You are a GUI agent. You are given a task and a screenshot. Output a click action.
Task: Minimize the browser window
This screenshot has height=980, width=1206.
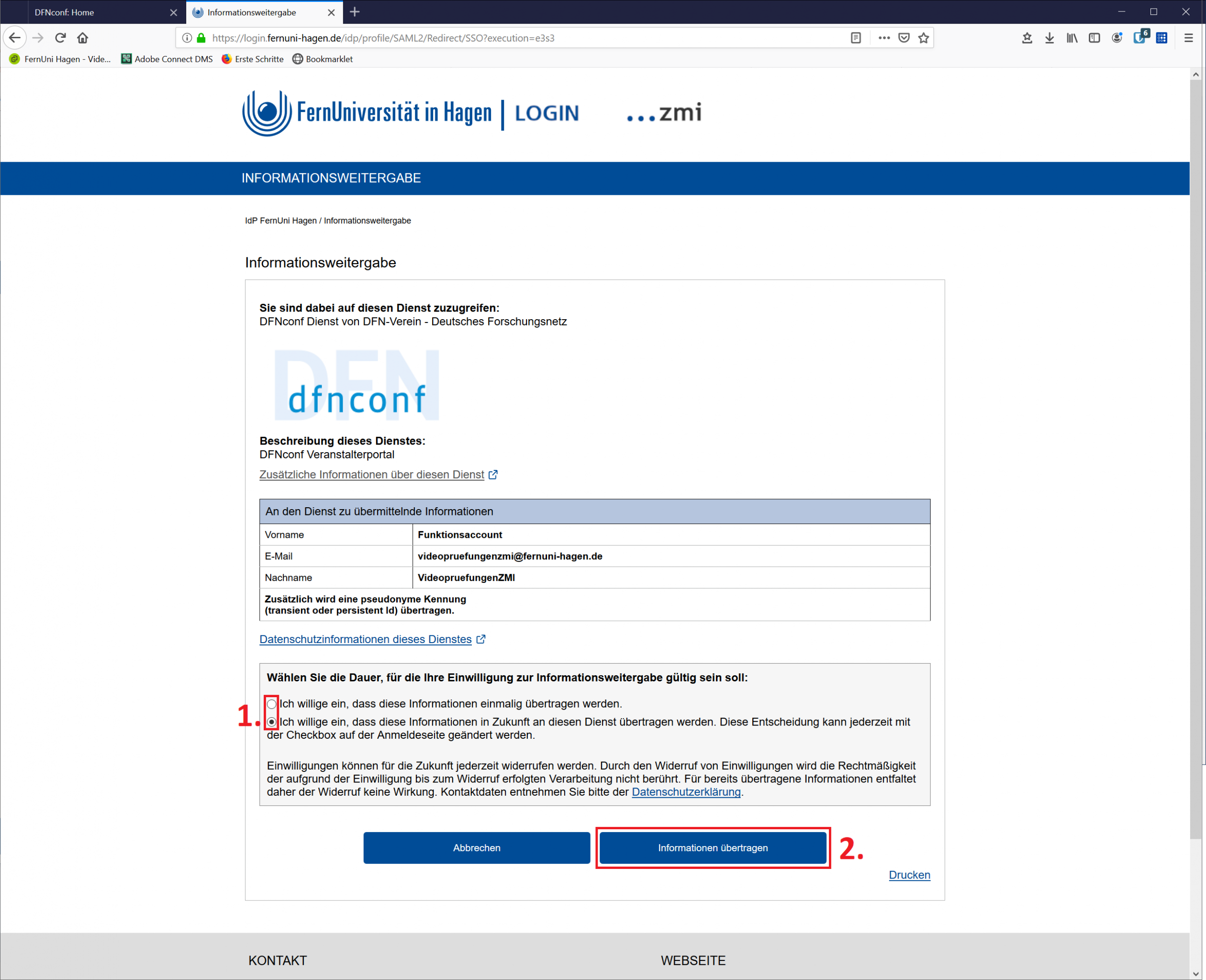click(1121, 12)
